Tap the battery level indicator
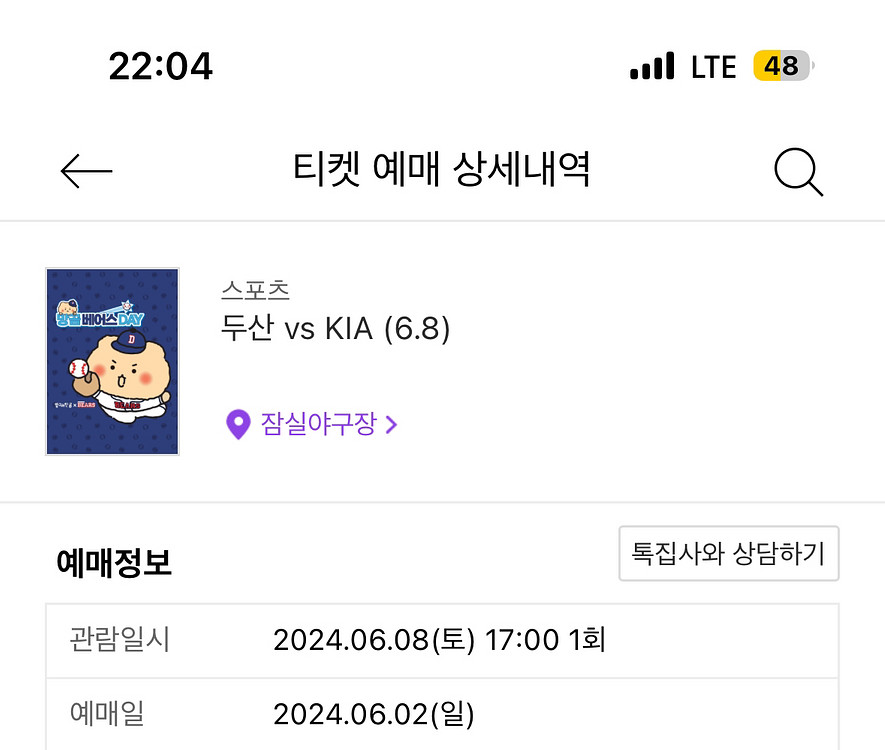The height and width of the screenshot is (750, 885). pyautogui.click(x=783, y=67)
